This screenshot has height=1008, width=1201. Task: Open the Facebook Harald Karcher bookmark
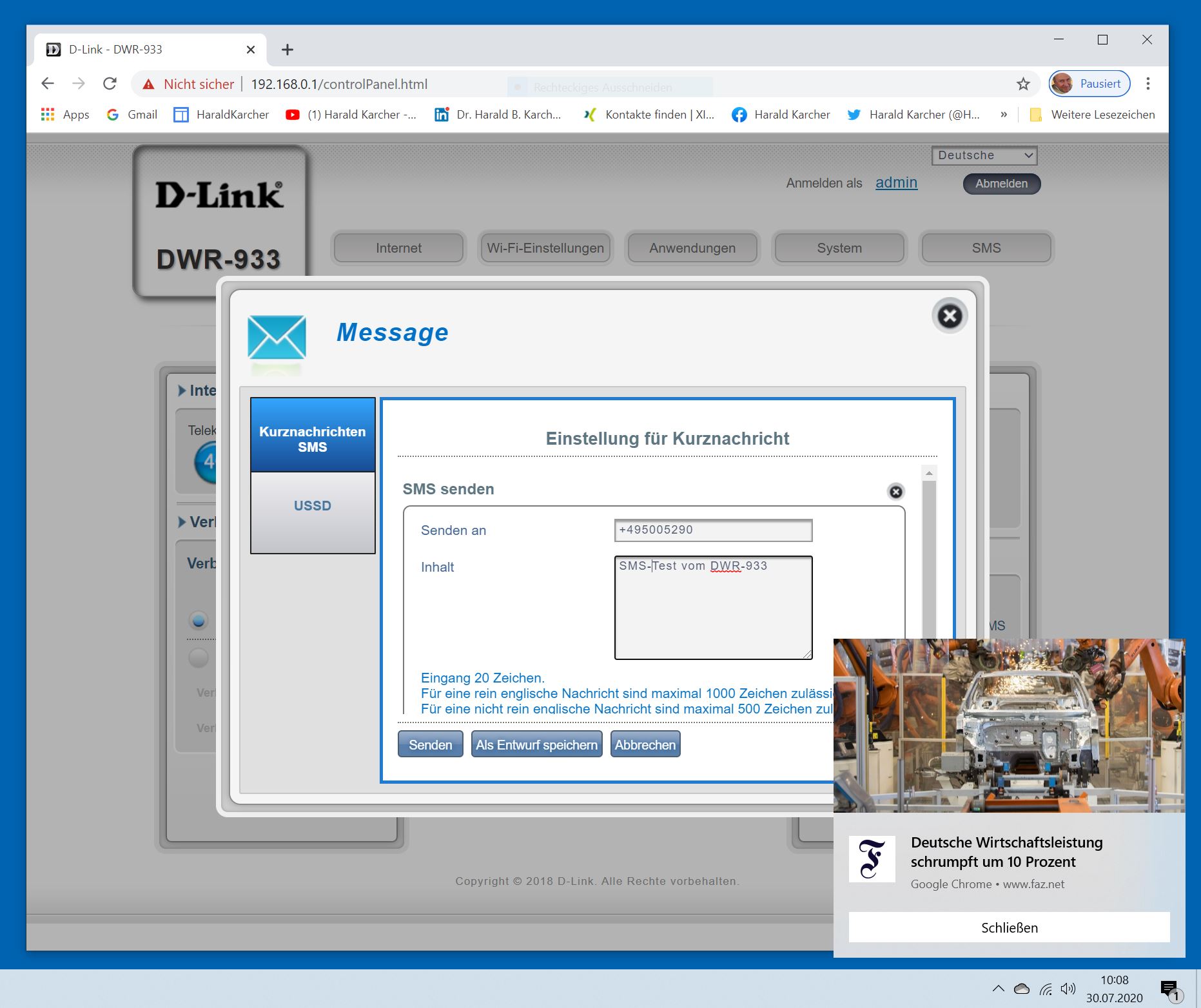coord(781,115)
